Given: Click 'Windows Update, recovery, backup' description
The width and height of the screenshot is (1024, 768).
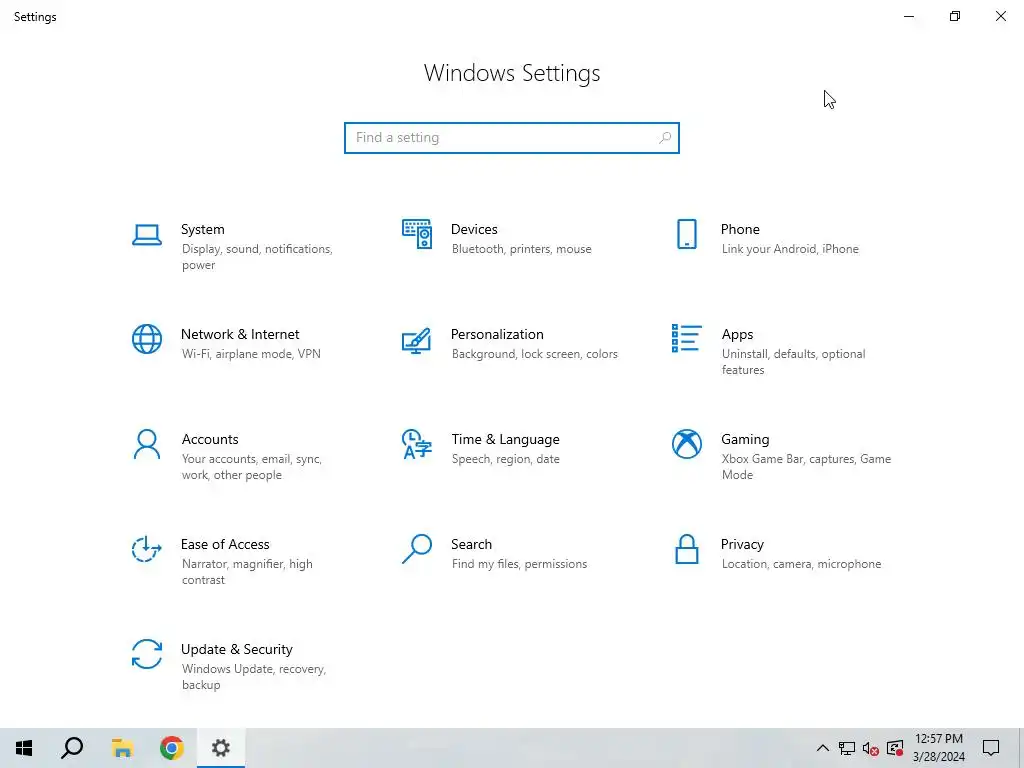Looking at the screenshot, I should 253,677.
